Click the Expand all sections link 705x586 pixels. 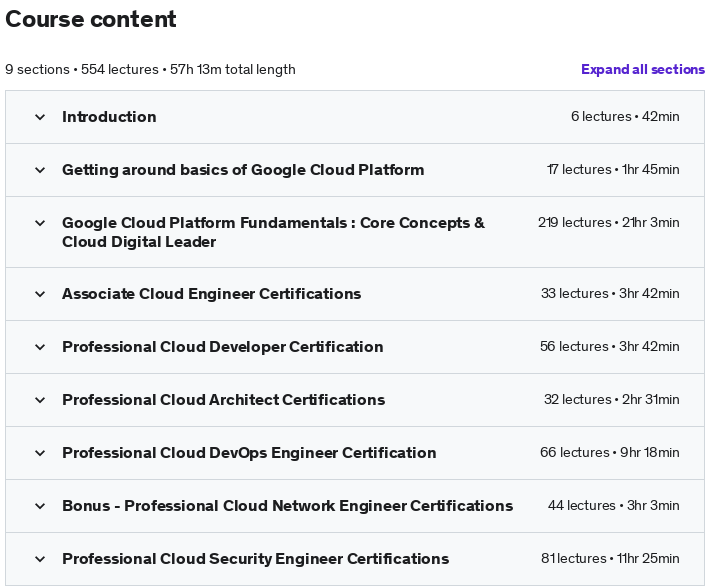tap(643, 69)
